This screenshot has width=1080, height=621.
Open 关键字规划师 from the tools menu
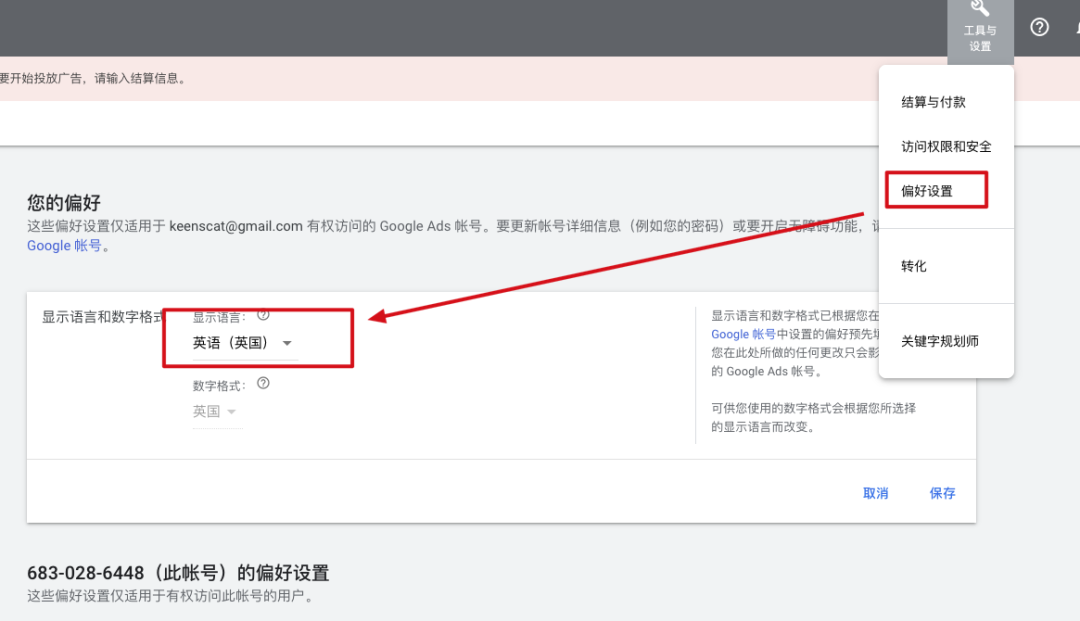click(x=942, y=340)
